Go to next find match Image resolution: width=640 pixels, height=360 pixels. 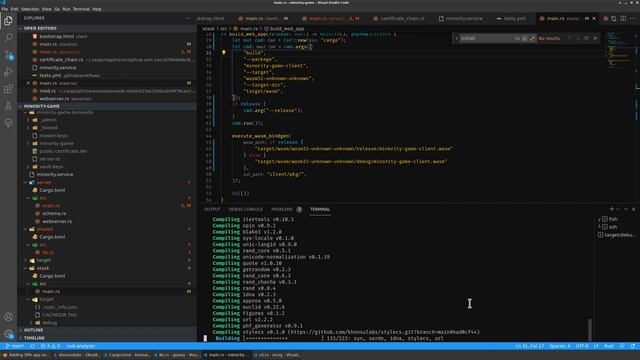pyautogui.click(x=578, y=38)
